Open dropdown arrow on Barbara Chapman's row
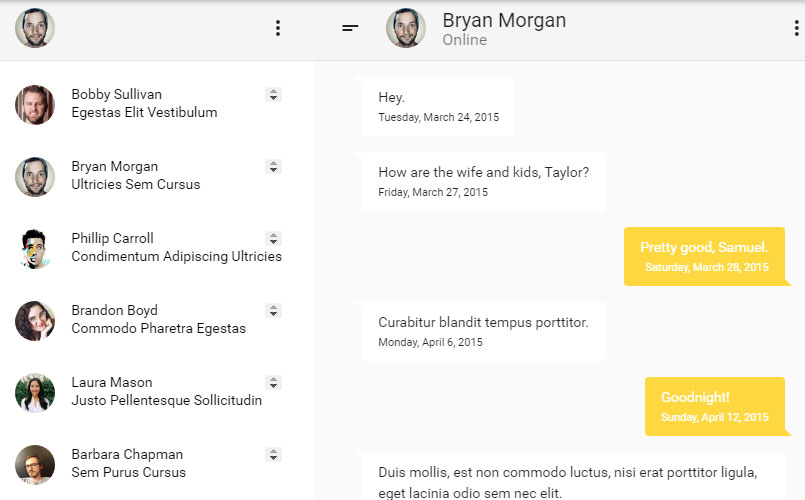The height and width of the screenshot is (500, 805). pos(273,455)
